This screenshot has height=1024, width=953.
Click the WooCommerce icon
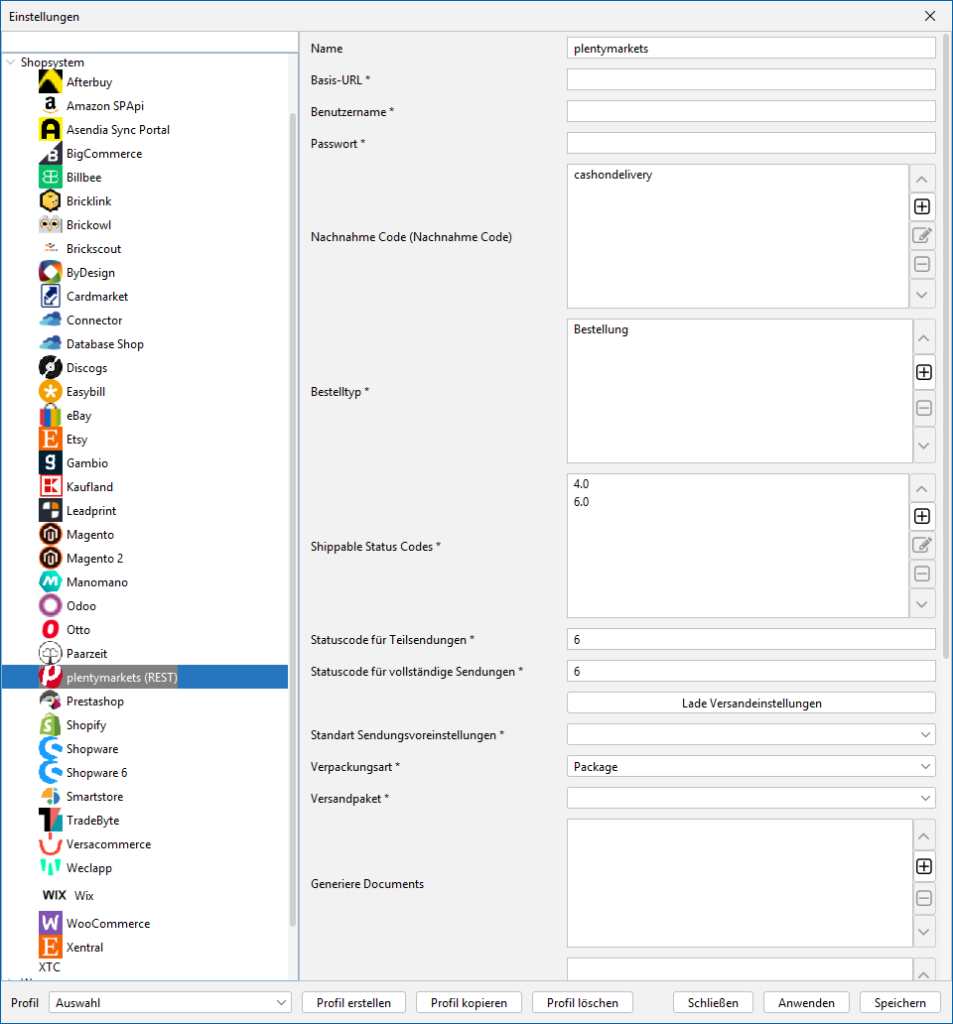50,923
